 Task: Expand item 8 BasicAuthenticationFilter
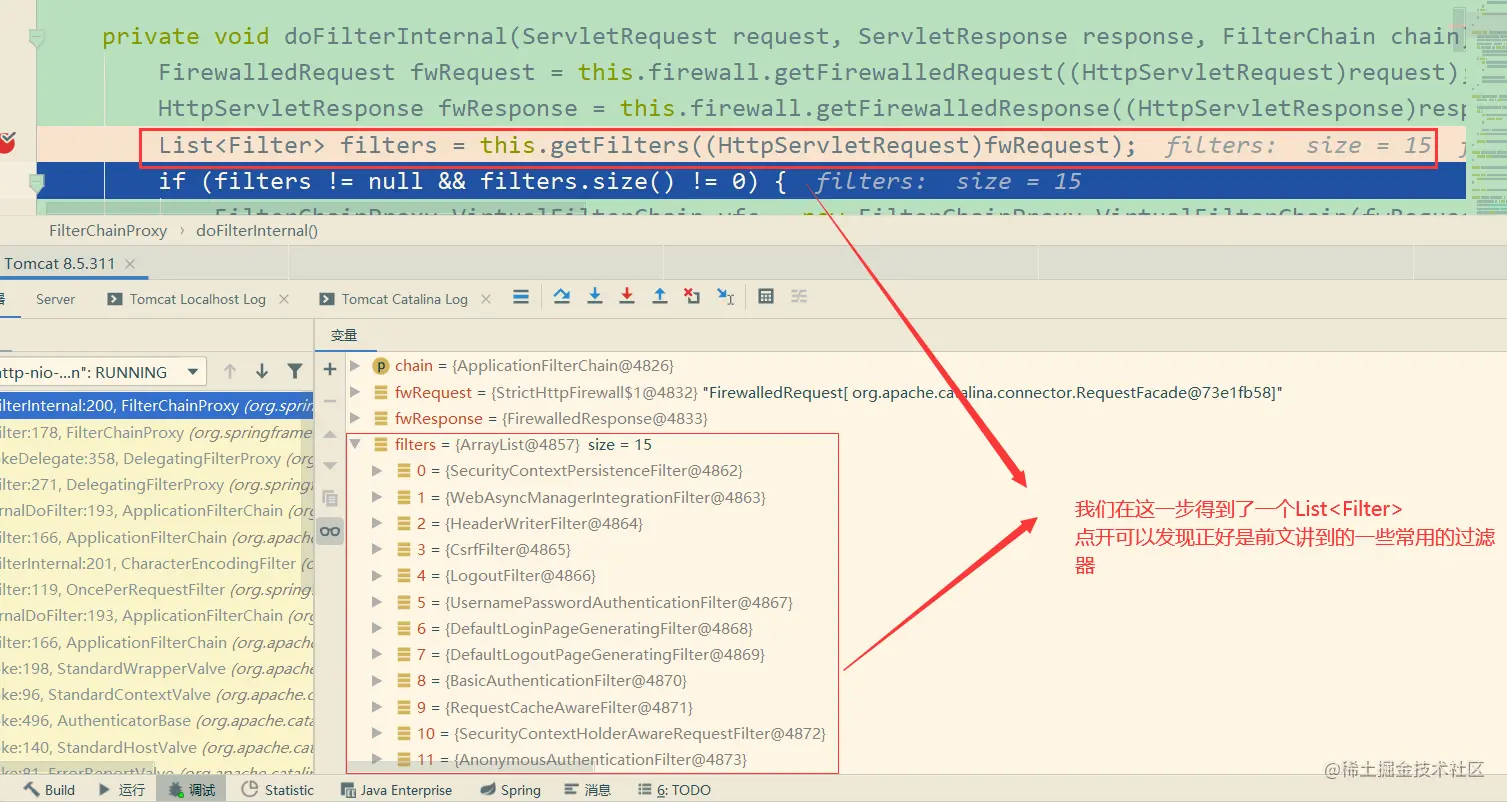point(377,681)
